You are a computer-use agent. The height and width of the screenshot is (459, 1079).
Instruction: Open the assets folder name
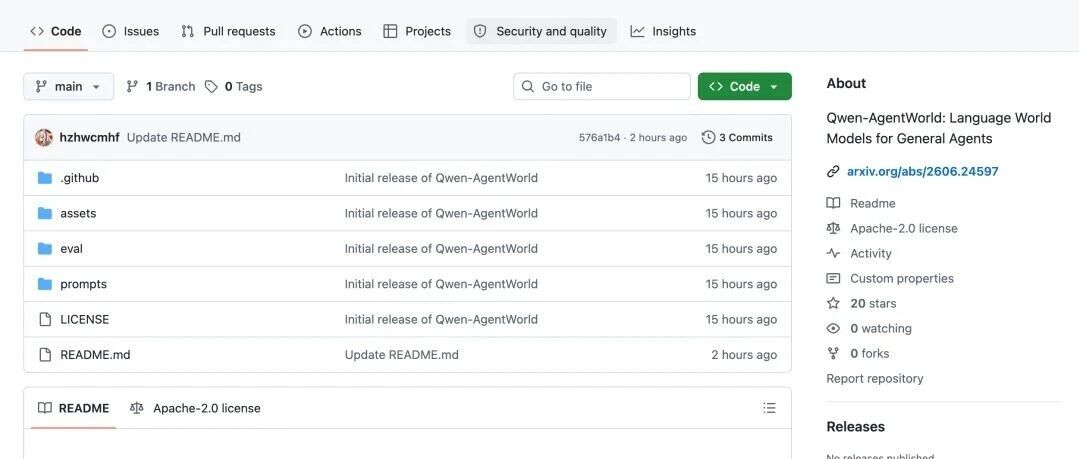click(78, 213)
